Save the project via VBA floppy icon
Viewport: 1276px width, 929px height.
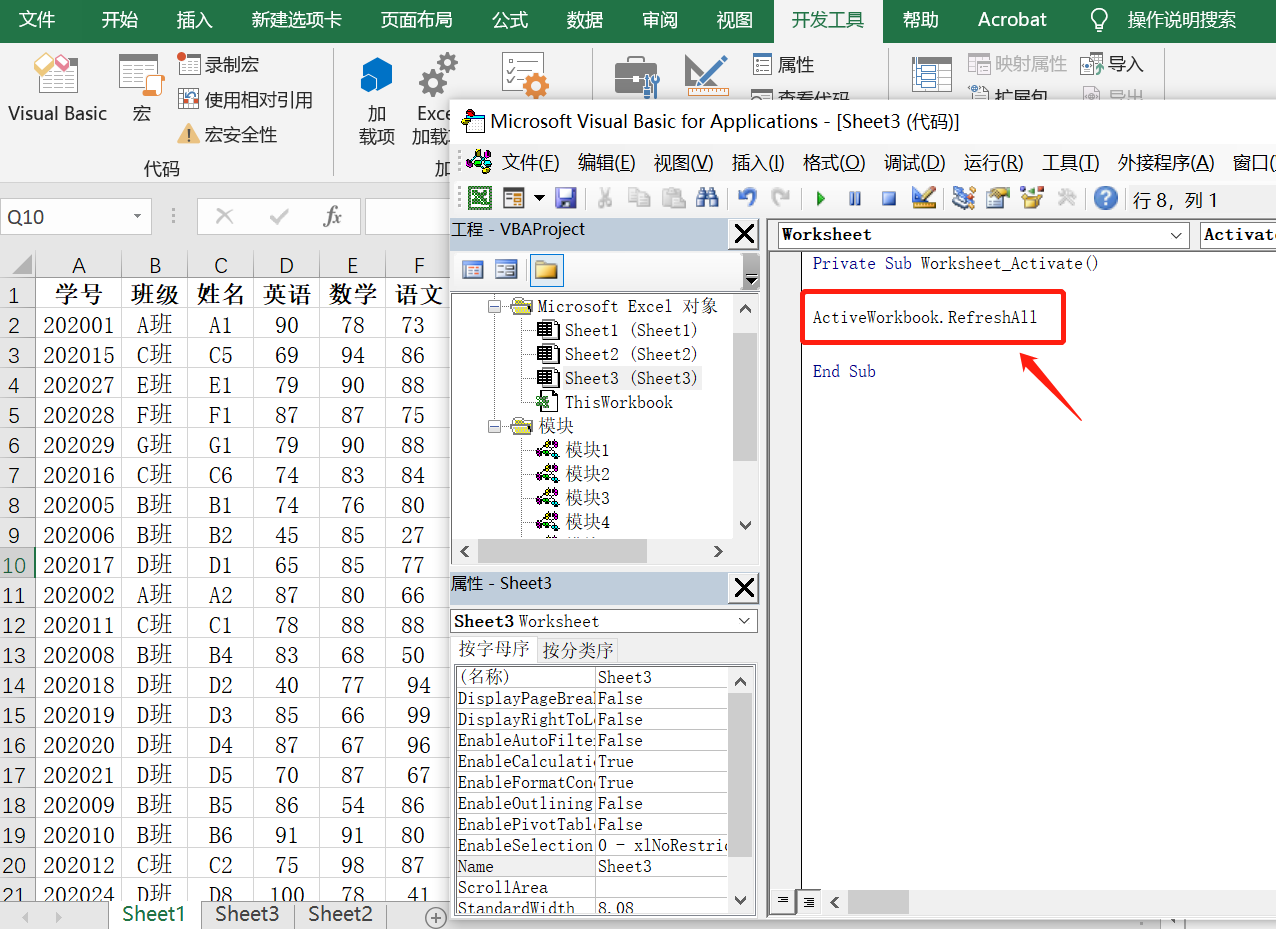[x=566, y=197]
